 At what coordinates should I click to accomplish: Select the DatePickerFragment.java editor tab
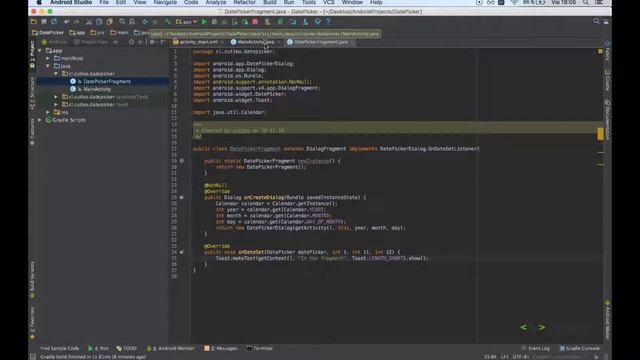(x=320, y=42)
